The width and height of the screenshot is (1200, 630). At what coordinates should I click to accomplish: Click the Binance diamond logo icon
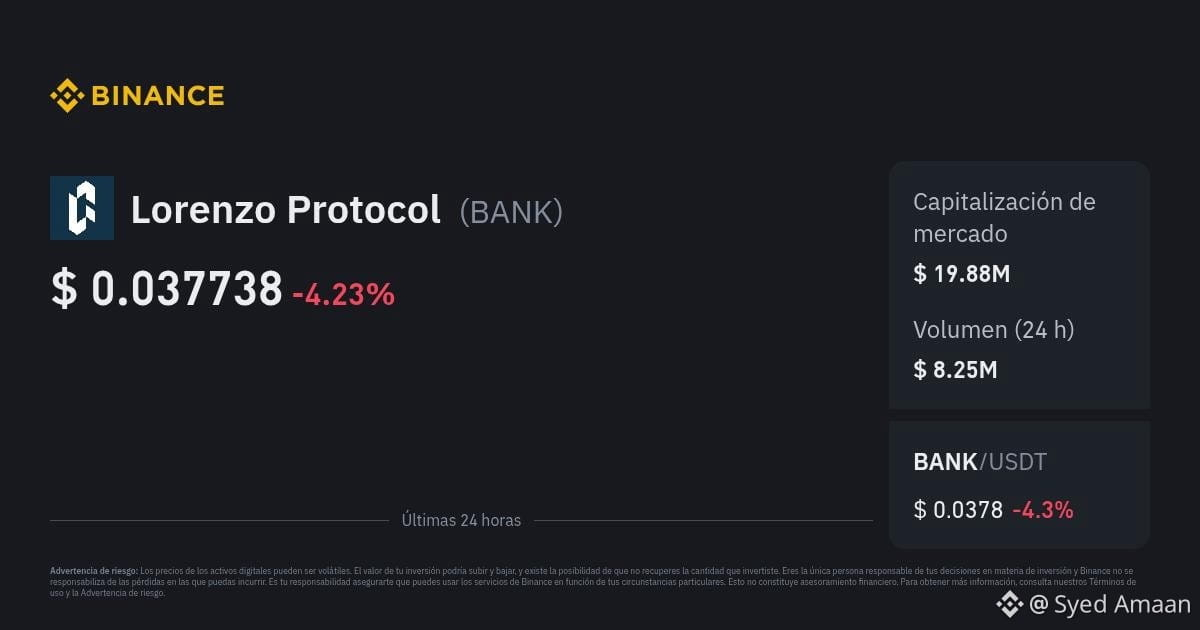(x=67, y=96)
